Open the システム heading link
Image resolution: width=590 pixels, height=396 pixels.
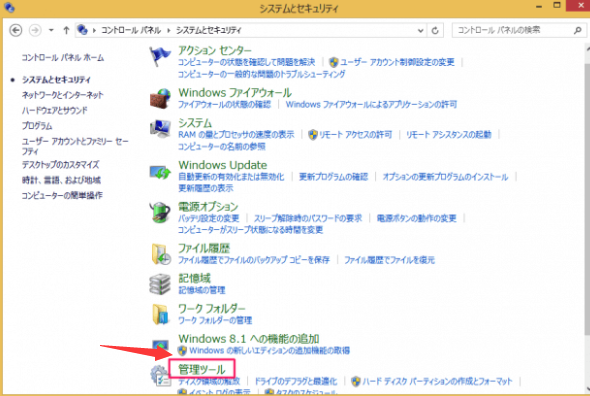(x=195, y=123)
